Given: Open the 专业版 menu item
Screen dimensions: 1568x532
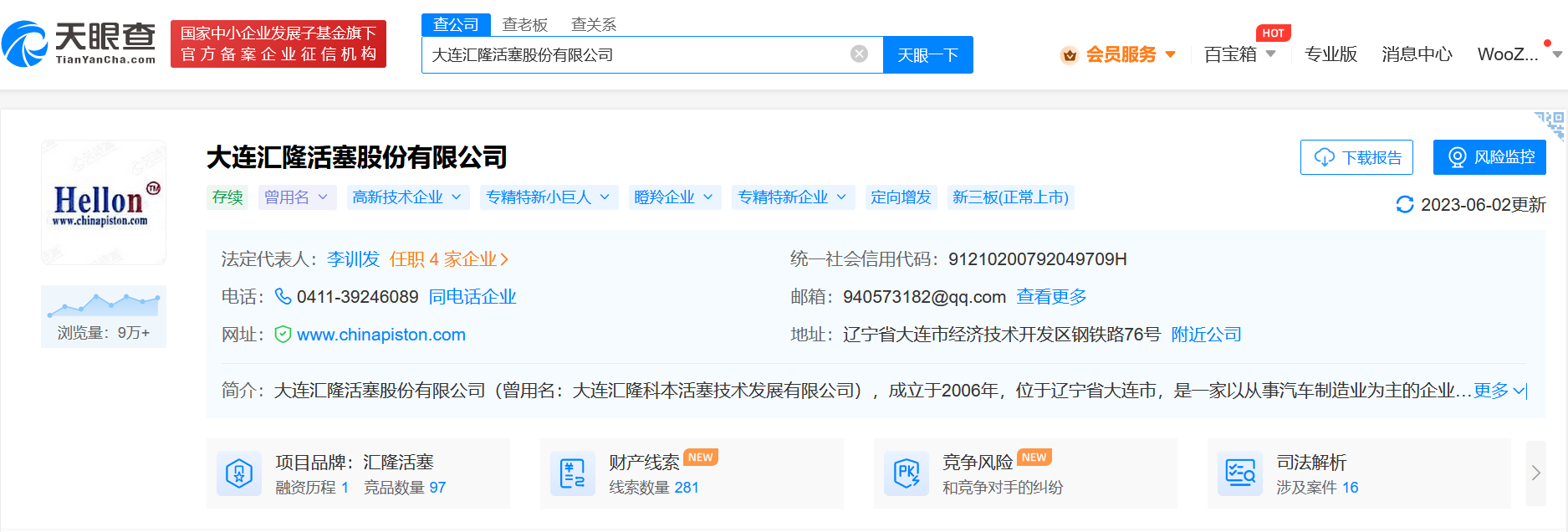Looking at the screenshot, I should (x=1331, y=54).
